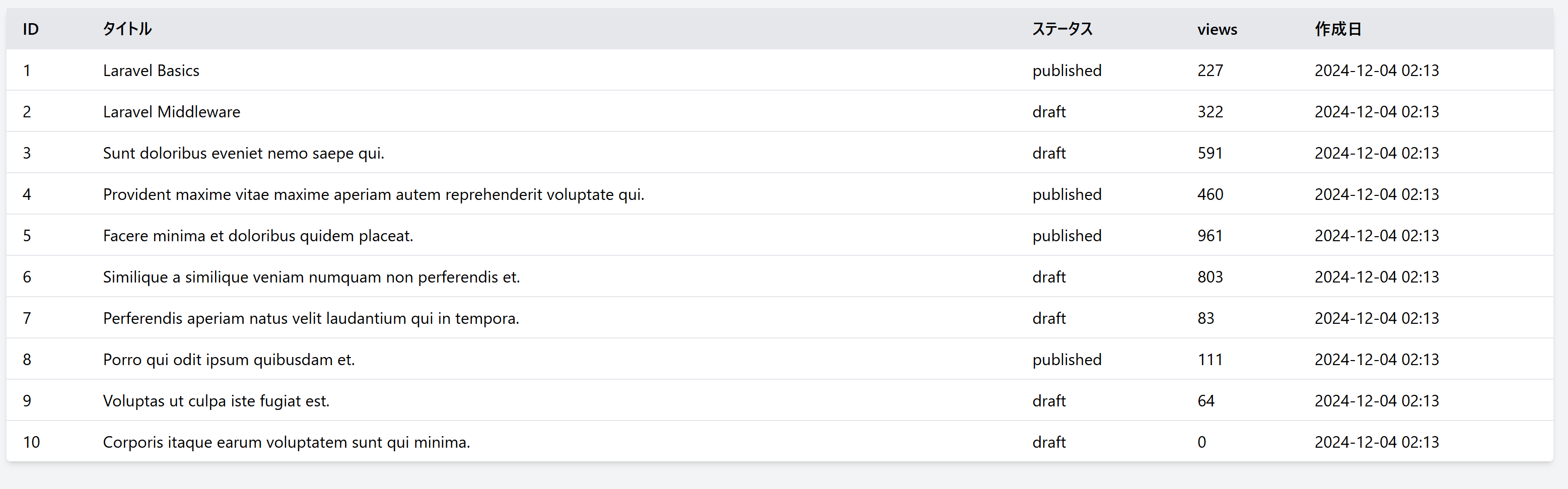
Task: Click the Similique a similique veniam title
Action: [311, 277]
